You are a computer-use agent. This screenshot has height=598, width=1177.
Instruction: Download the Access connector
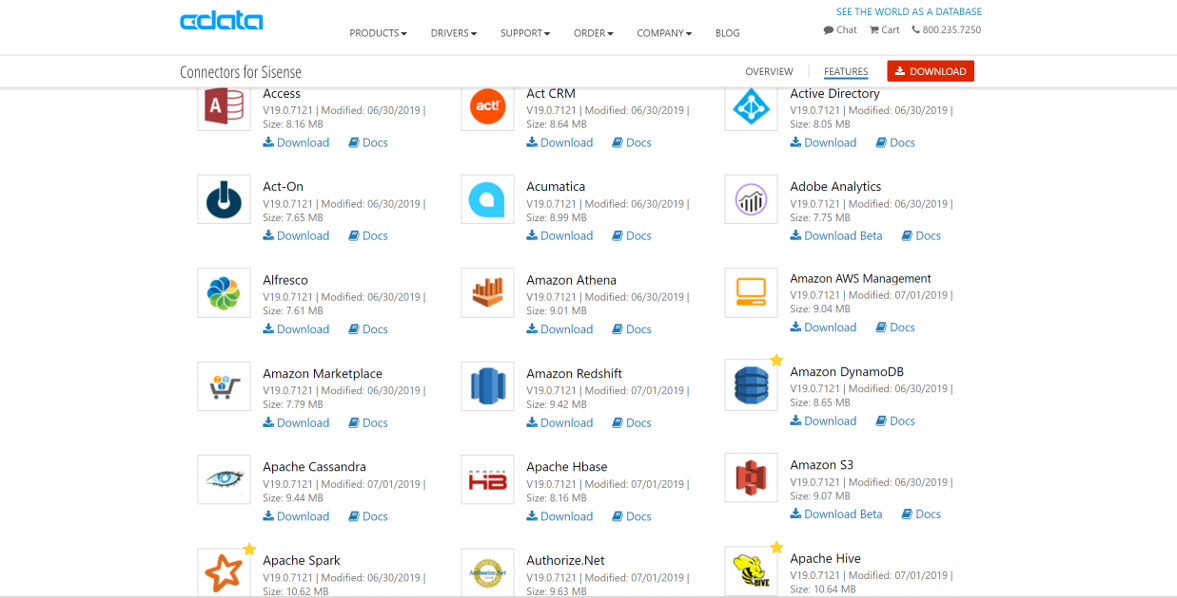click(x=296, y=143)
